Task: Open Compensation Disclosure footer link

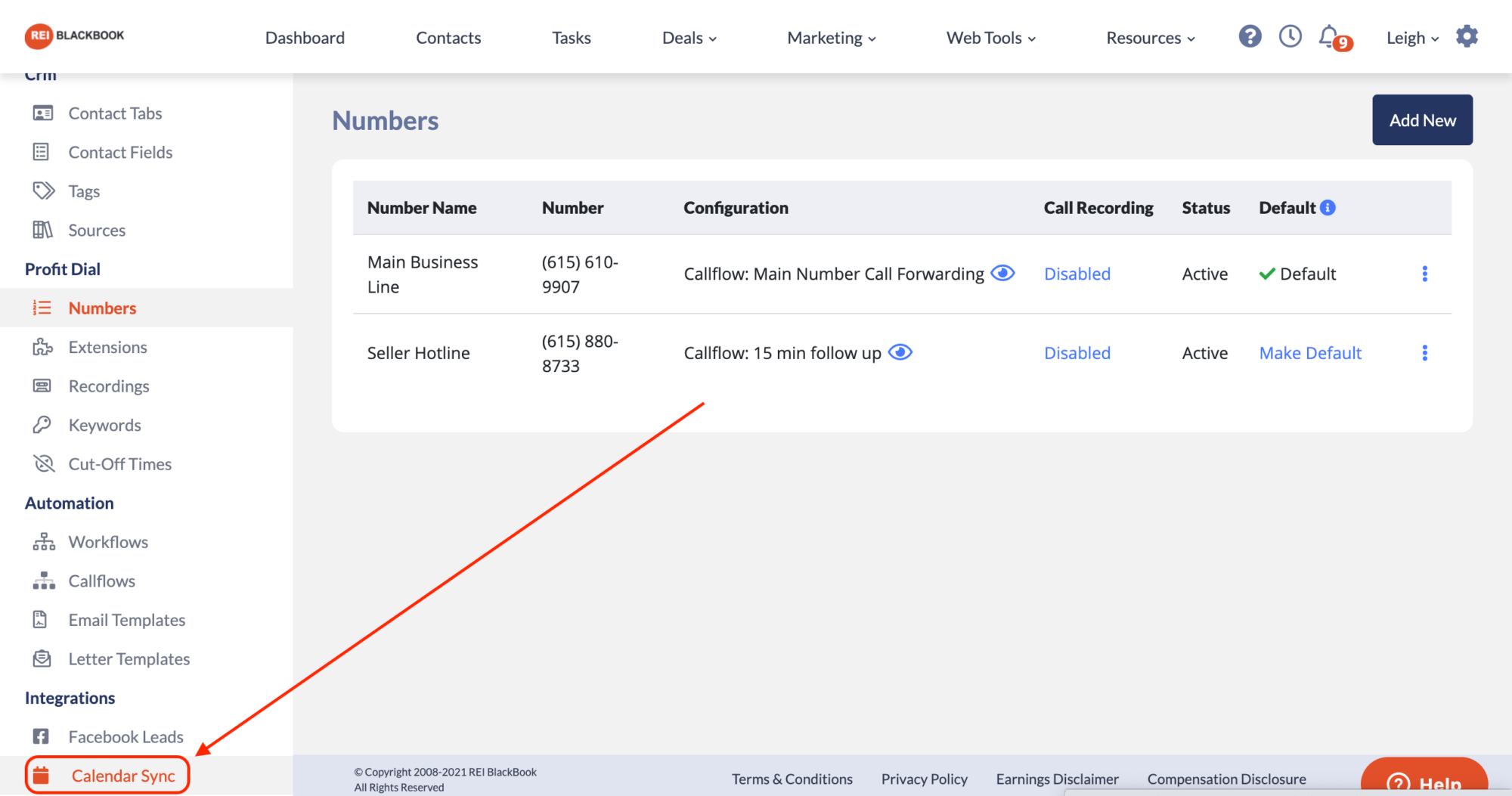Action: (1226, 779)
